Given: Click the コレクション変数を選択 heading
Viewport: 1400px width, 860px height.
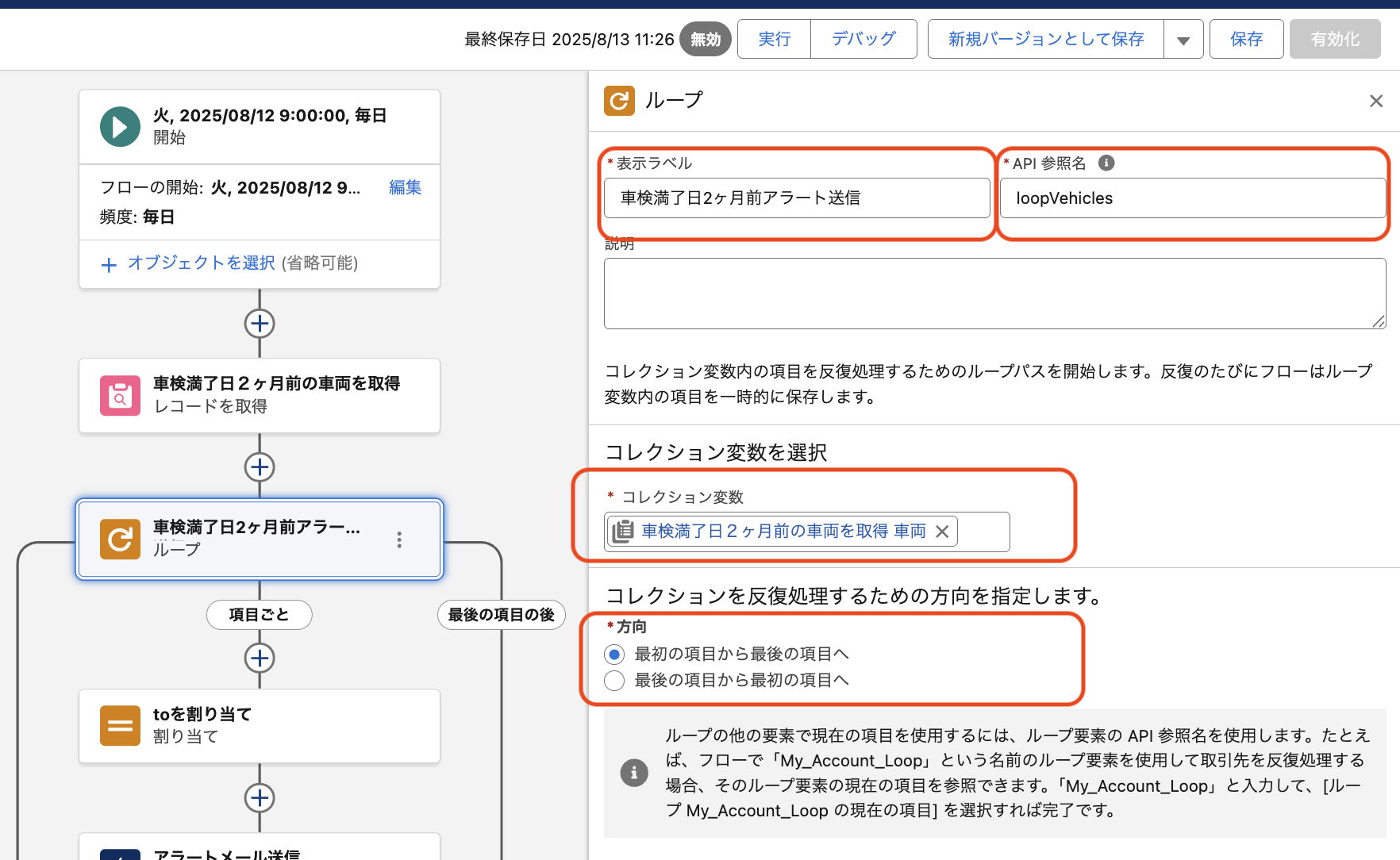Looking at the screenshot, I should point(716,452).
